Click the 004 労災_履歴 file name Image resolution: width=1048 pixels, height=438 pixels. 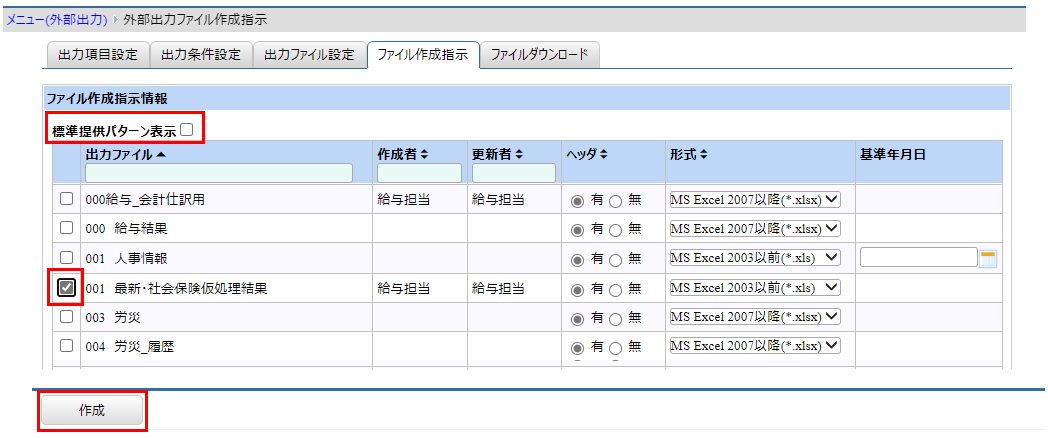point(131,347)
